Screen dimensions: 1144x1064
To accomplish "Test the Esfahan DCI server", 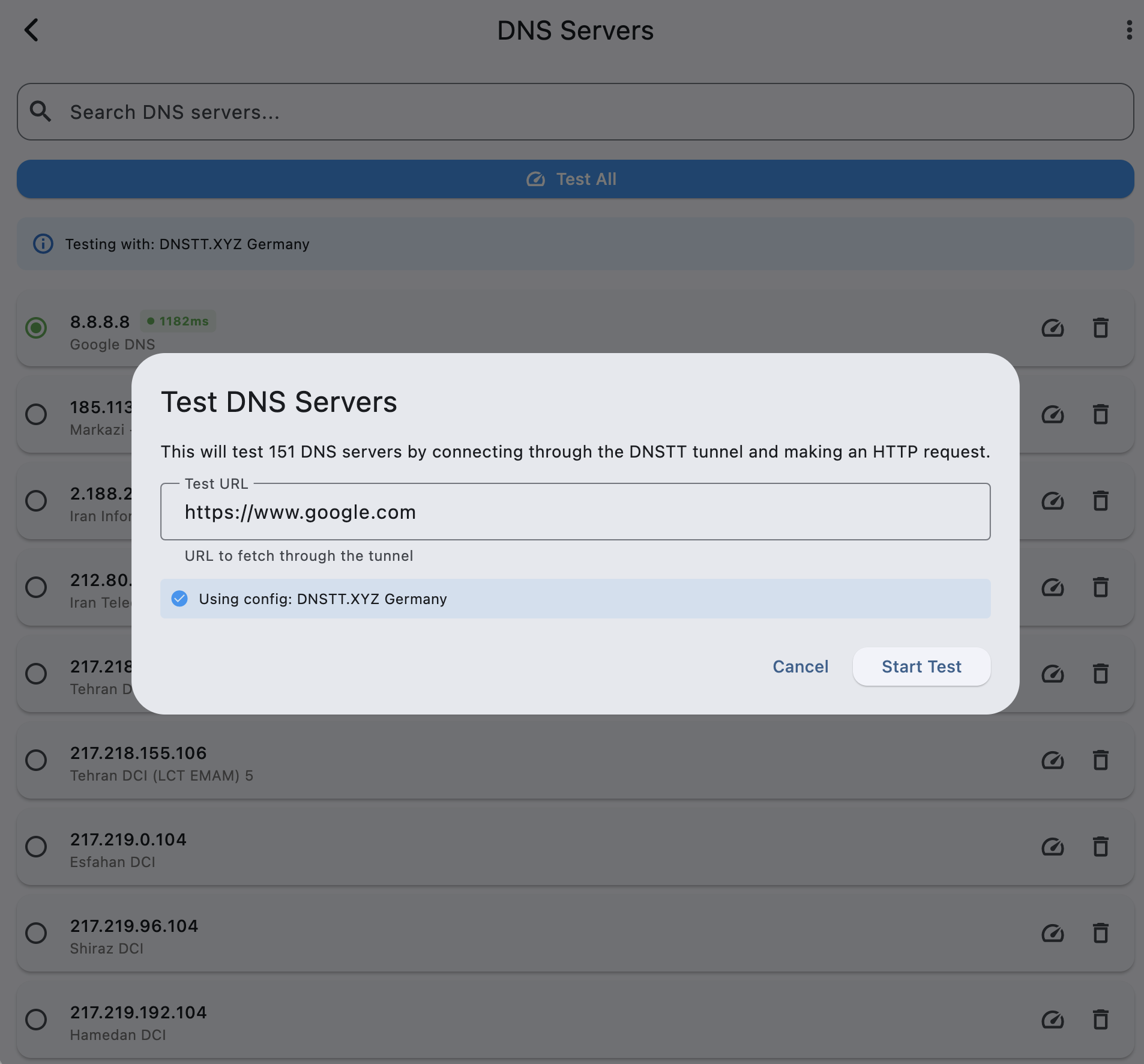I will (x=1053, y=847).
